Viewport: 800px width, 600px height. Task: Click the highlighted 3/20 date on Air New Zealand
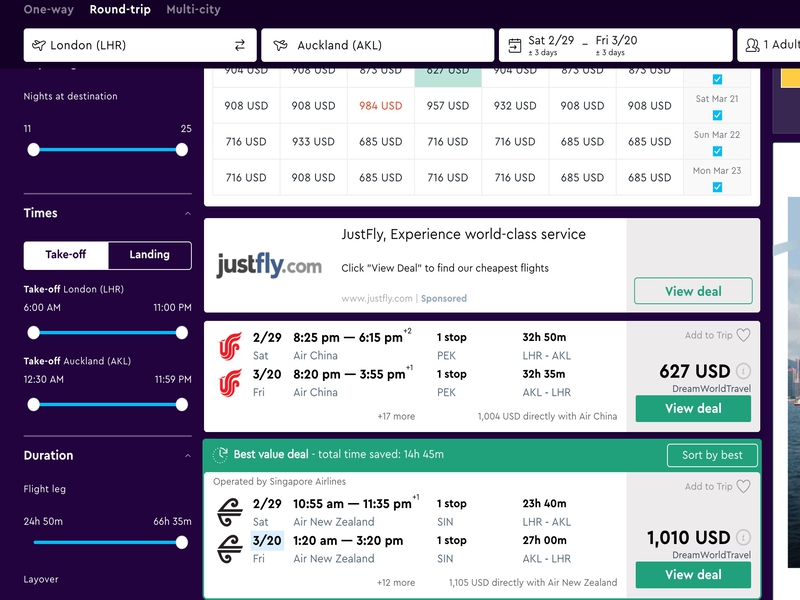coord(267,541)
